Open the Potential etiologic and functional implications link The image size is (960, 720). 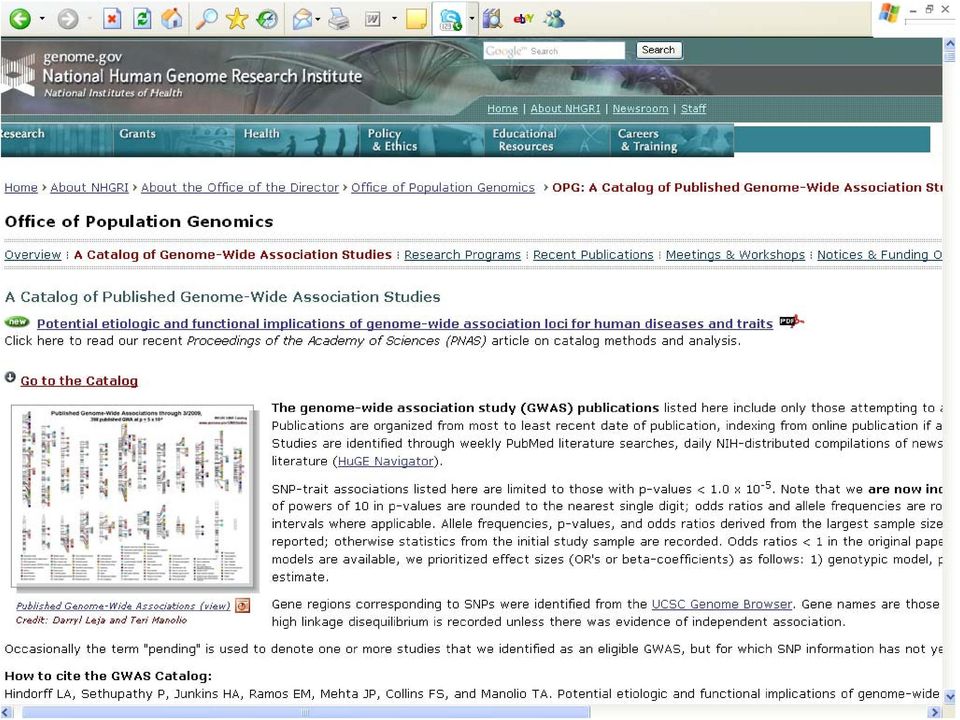(x=405, y=323)
